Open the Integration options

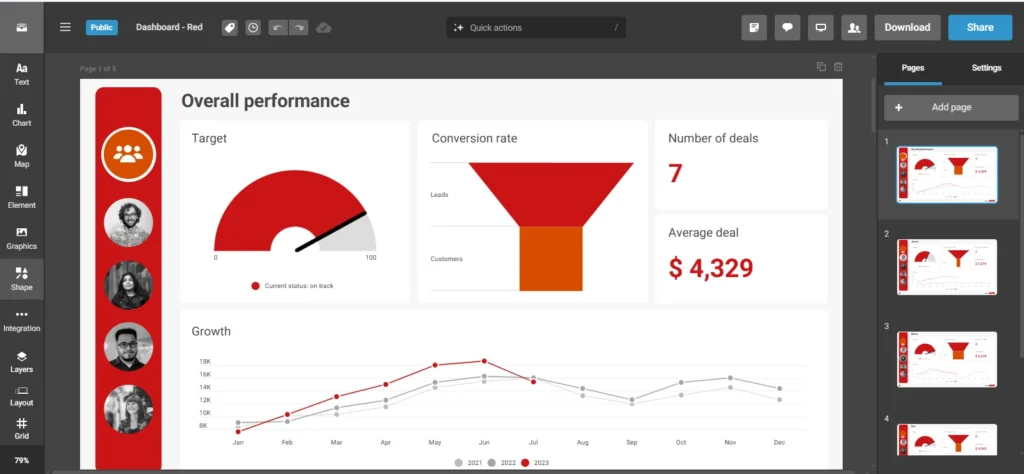[x=22, y=321]
